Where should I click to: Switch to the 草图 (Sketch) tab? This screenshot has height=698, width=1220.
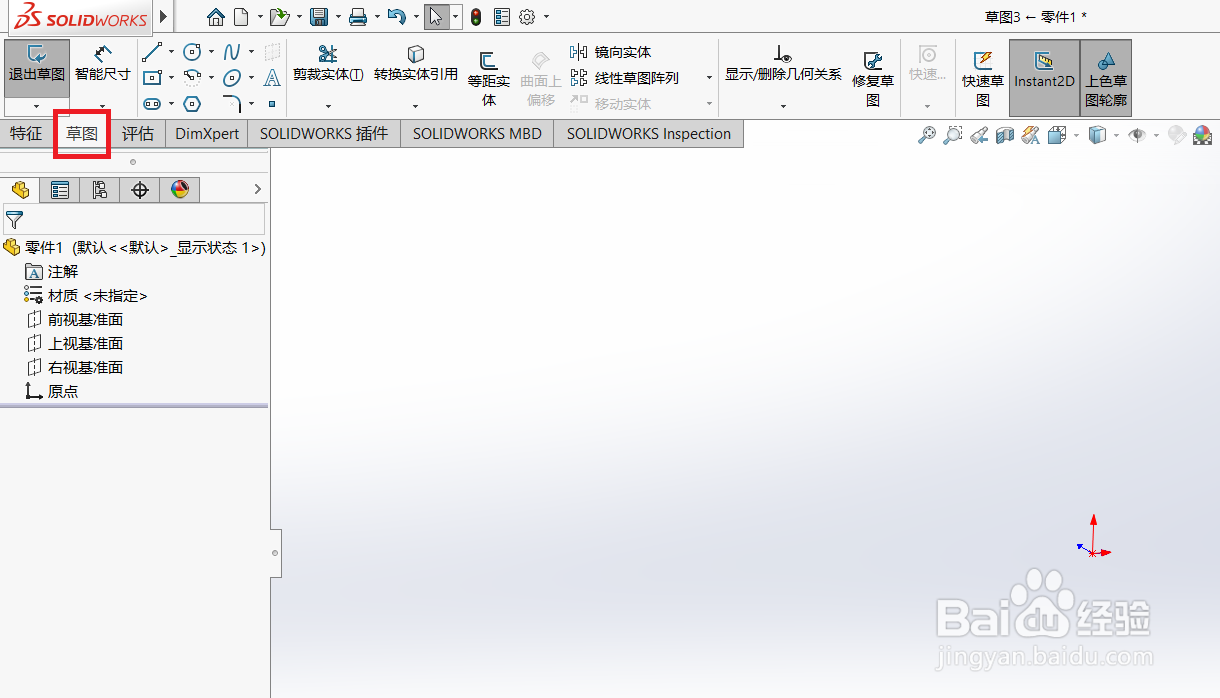(82, 133)
